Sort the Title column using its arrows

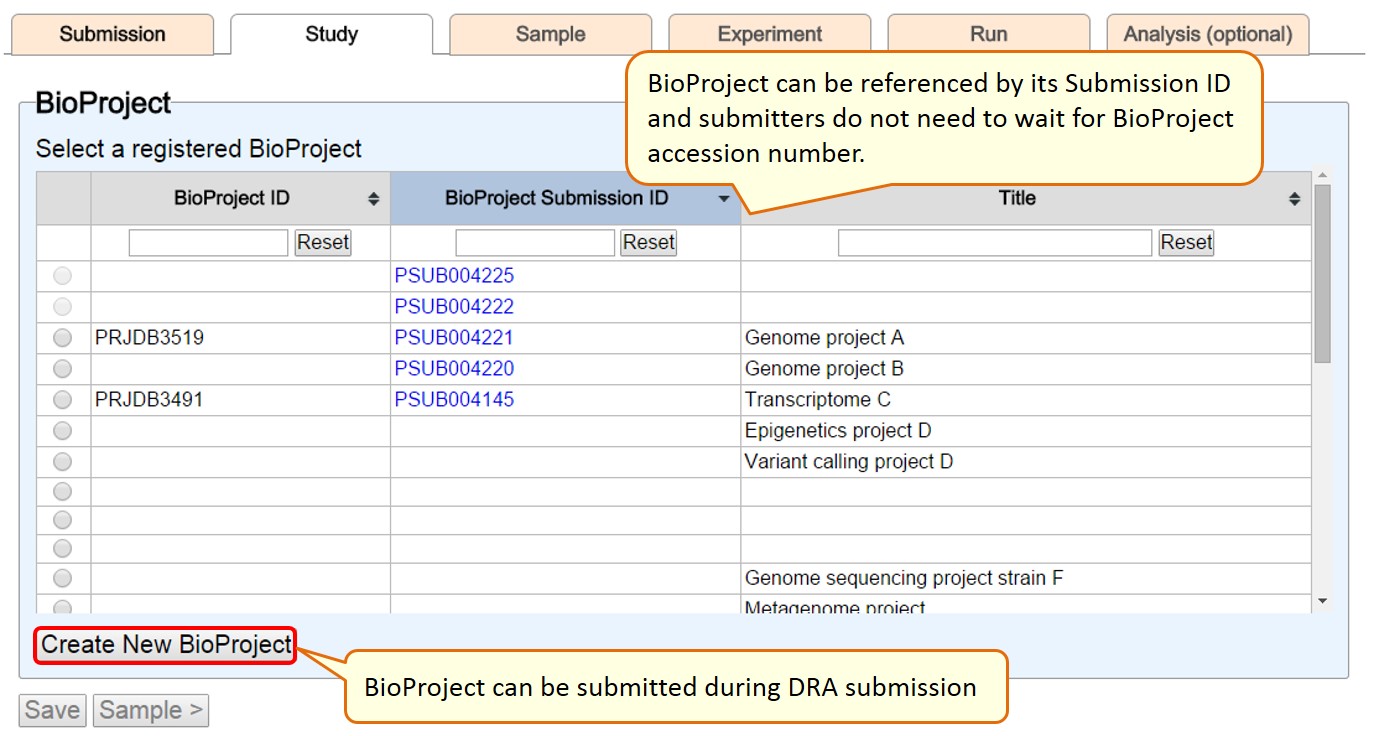[1294, 199]
